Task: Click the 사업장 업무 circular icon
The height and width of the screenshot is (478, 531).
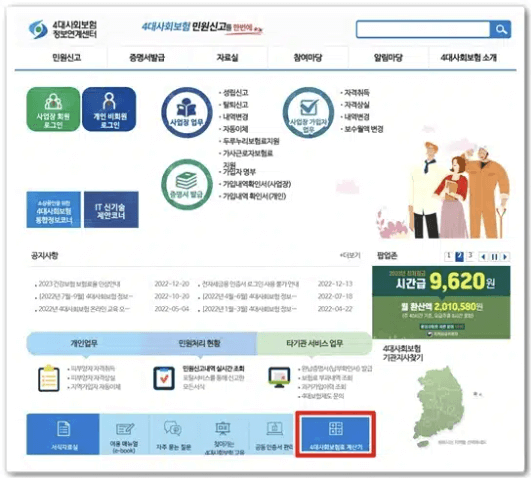Action: (187, 112)
